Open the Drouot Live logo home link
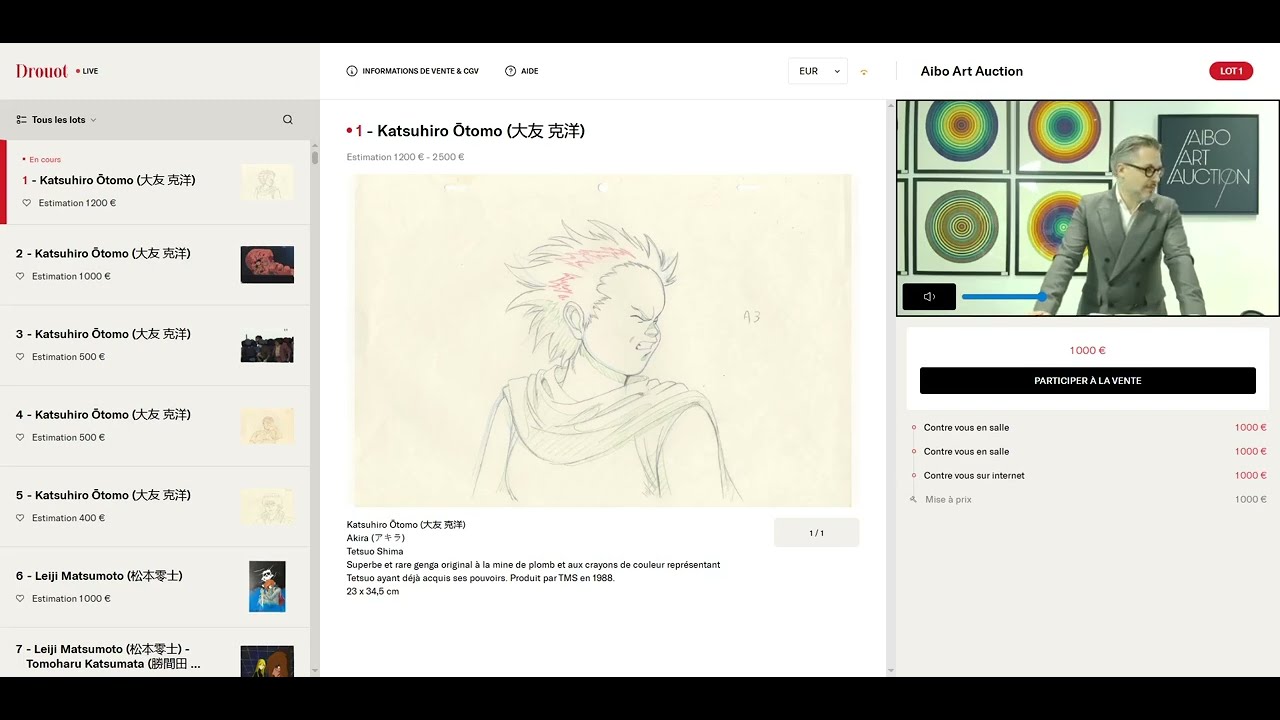1280x720 pixels. tap(56, 71)
